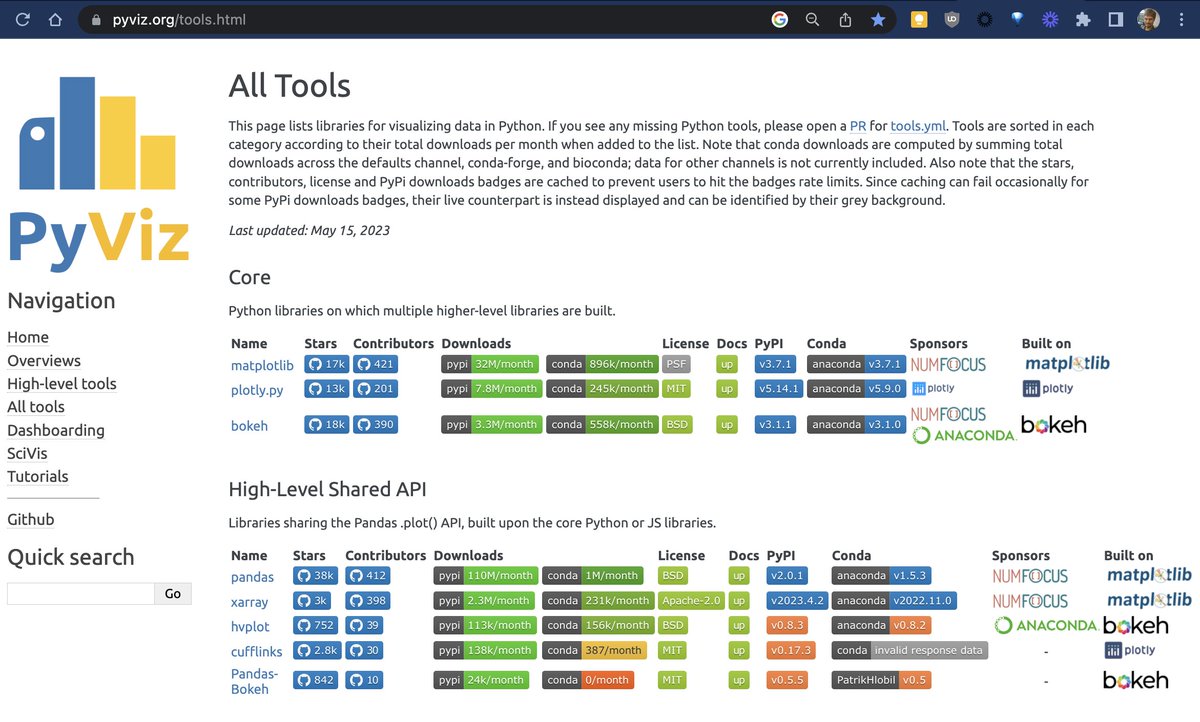Viewport: 1200px width, 722px height.
Task: View site information via the lock icon
Action: (95, 20)
